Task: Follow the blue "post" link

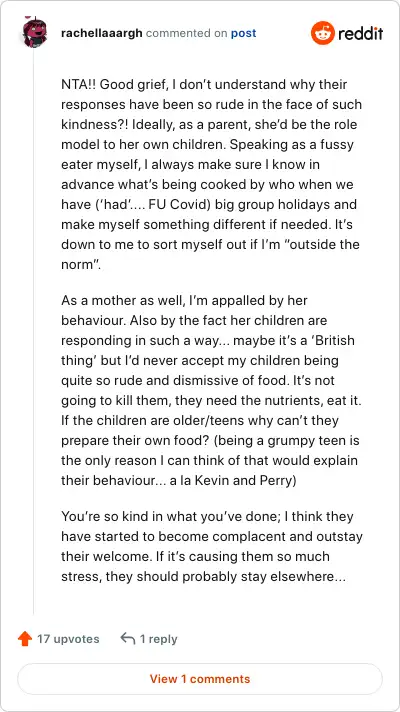Action: pyautogui.click(x=243, y=33)
